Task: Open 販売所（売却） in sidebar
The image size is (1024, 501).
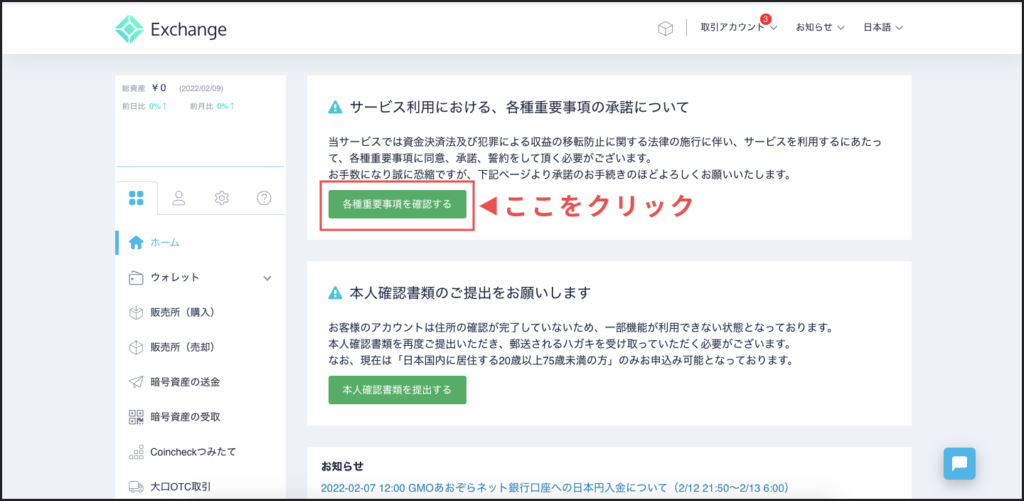Action: coord(182,347)
